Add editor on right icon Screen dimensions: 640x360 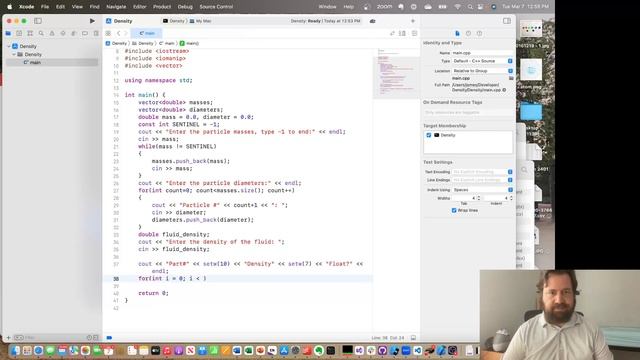[414, 33]
